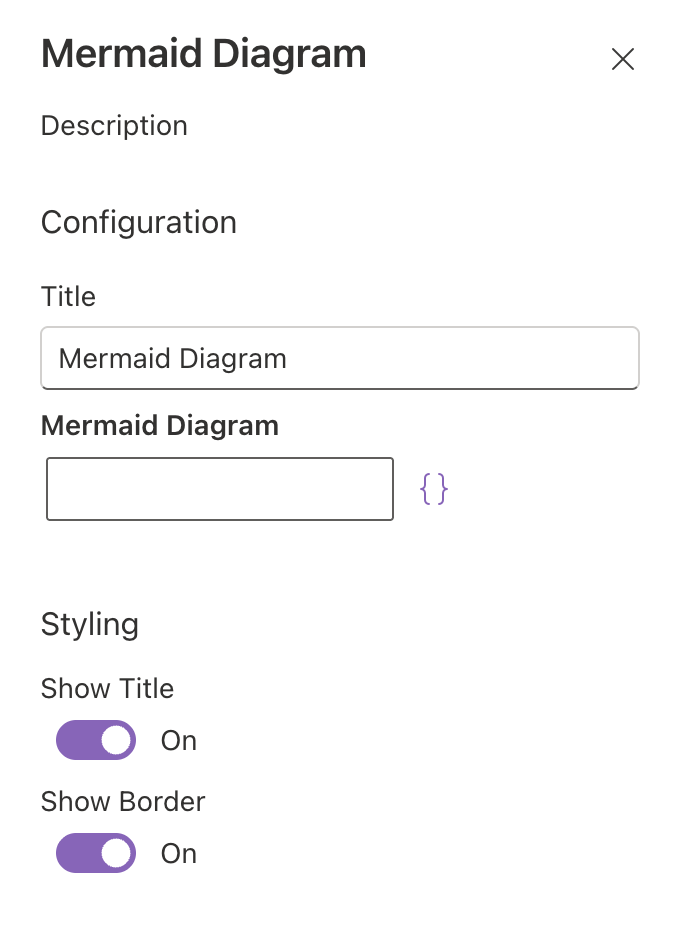
Task: Focus the empty Mermaid Diagram input box
Action: (x=220, y=489)
